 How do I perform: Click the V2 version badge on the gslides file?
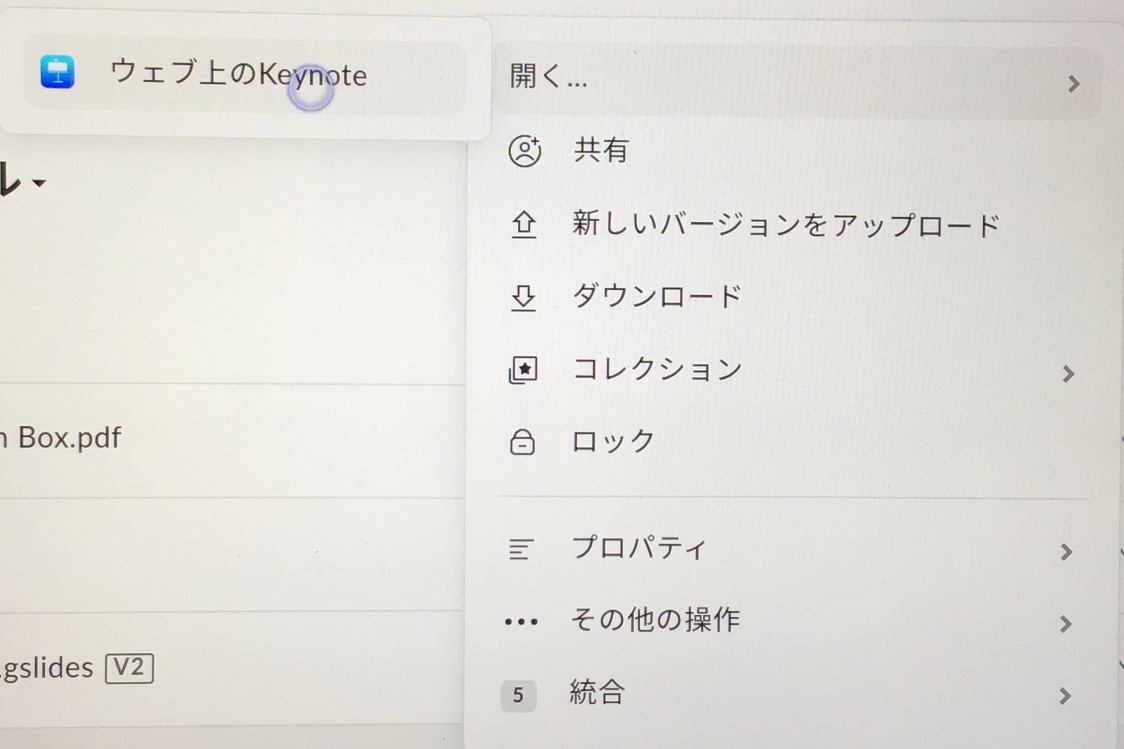coord(130,667)
